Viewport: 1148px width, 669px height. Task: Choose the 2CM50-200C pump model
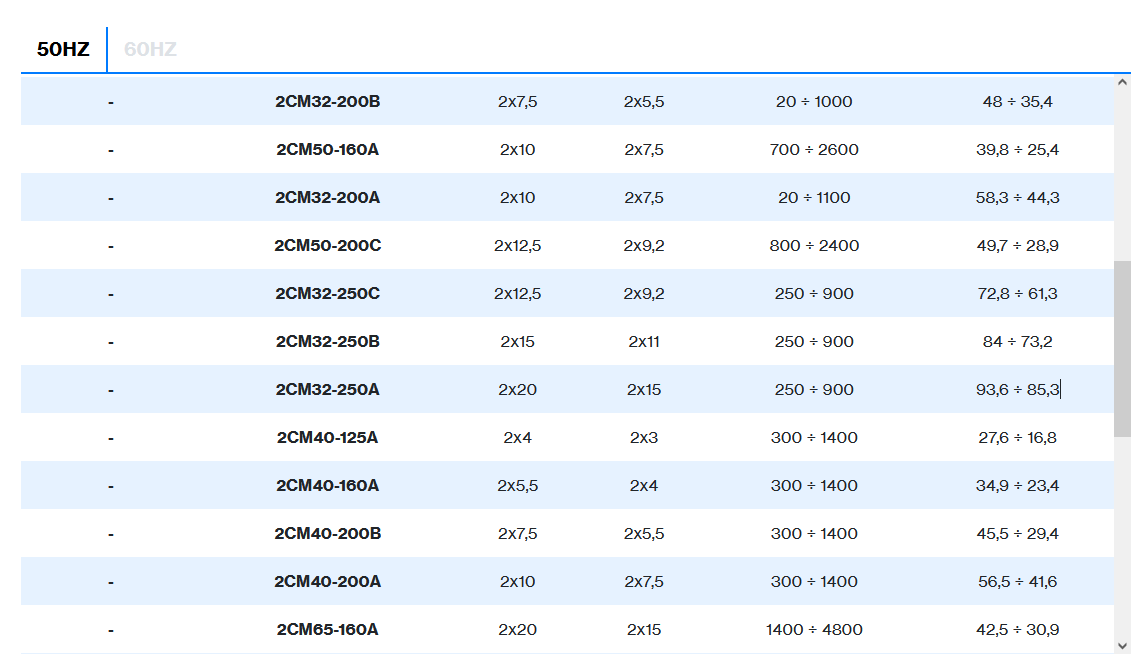coord(327,245)
